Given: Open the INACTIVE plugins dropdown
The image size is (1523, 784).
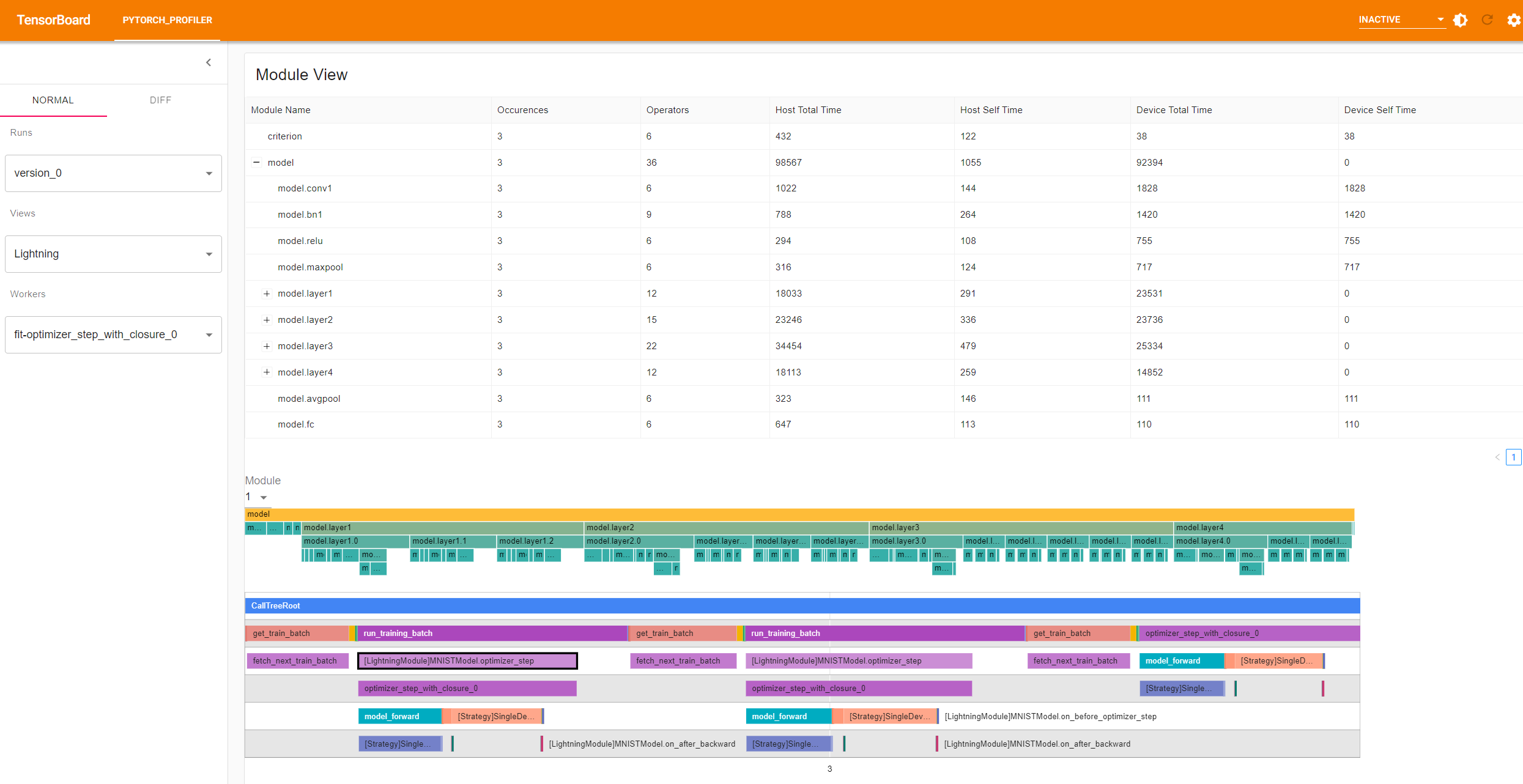Looking at the screenshot, I should click(x=1401, y=20).
